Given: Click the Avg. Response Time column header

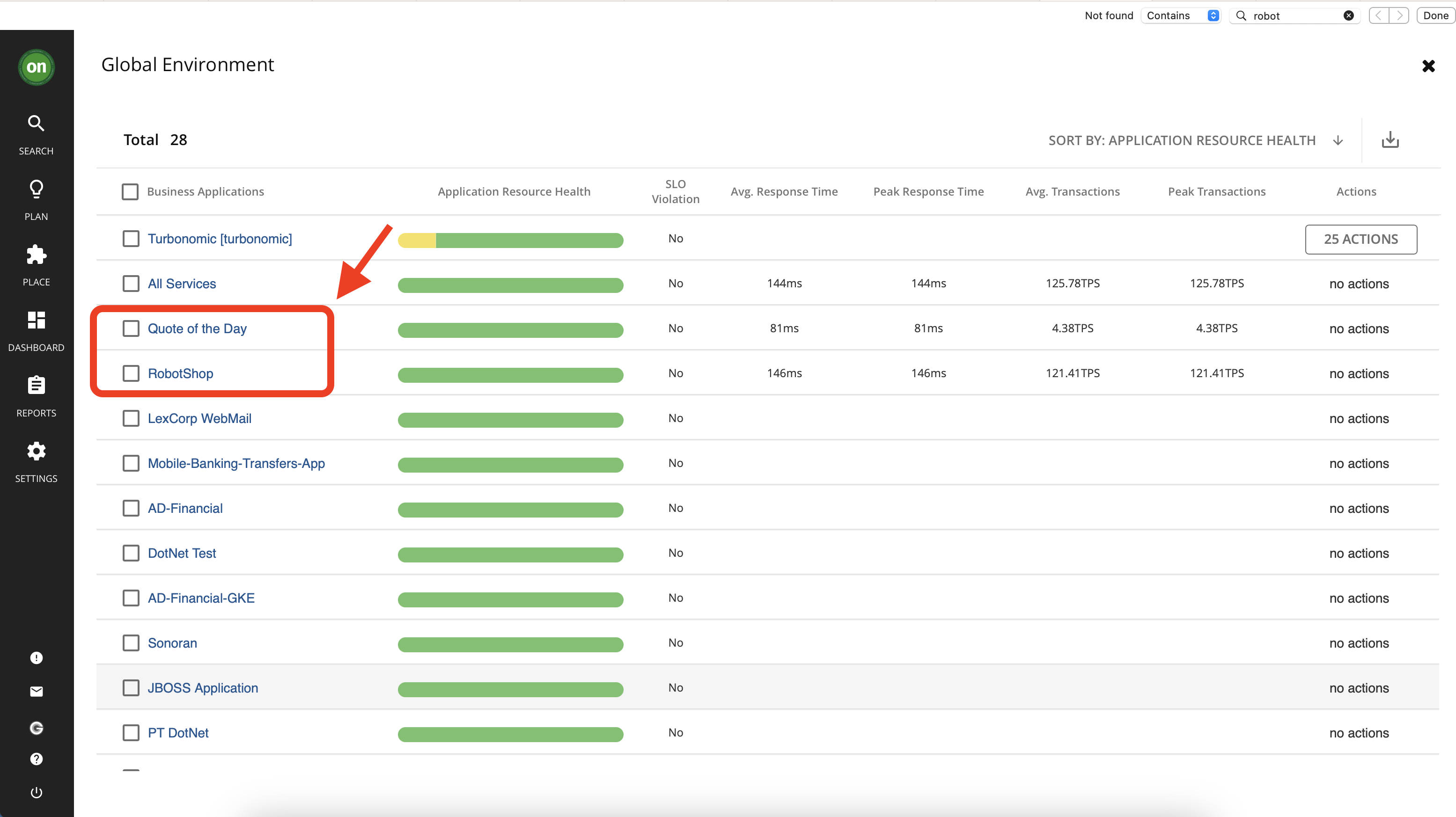Looking at the screenshot, I should coord(784,191).
